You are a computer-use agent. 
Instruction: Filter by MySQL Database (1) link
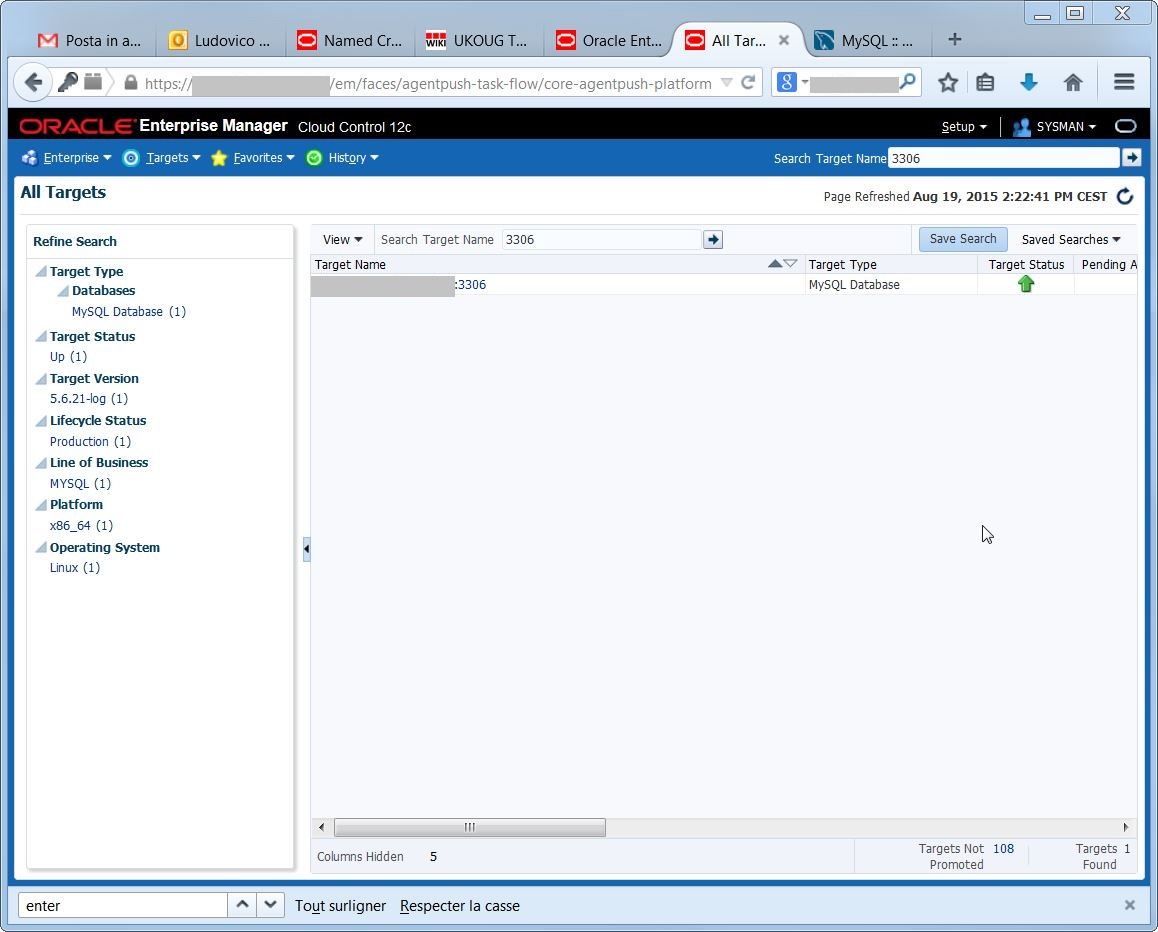click(x=129, y=312)
